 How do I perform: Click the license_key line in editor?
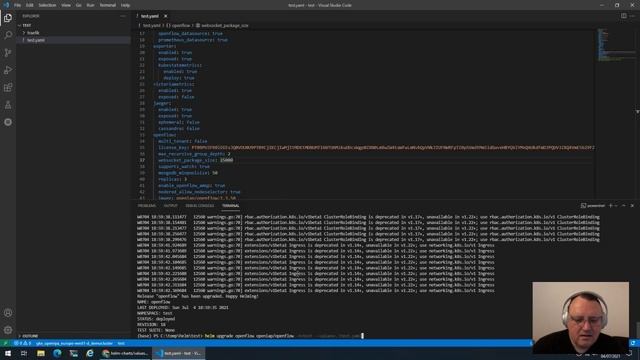tap(376, 147)
